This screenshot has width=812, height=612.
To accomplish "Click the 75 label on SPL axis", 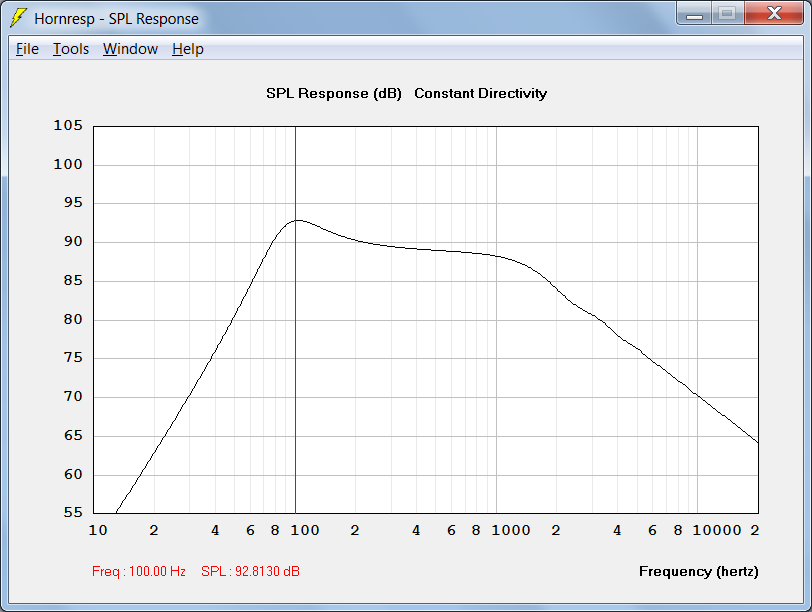I will 73,357.
